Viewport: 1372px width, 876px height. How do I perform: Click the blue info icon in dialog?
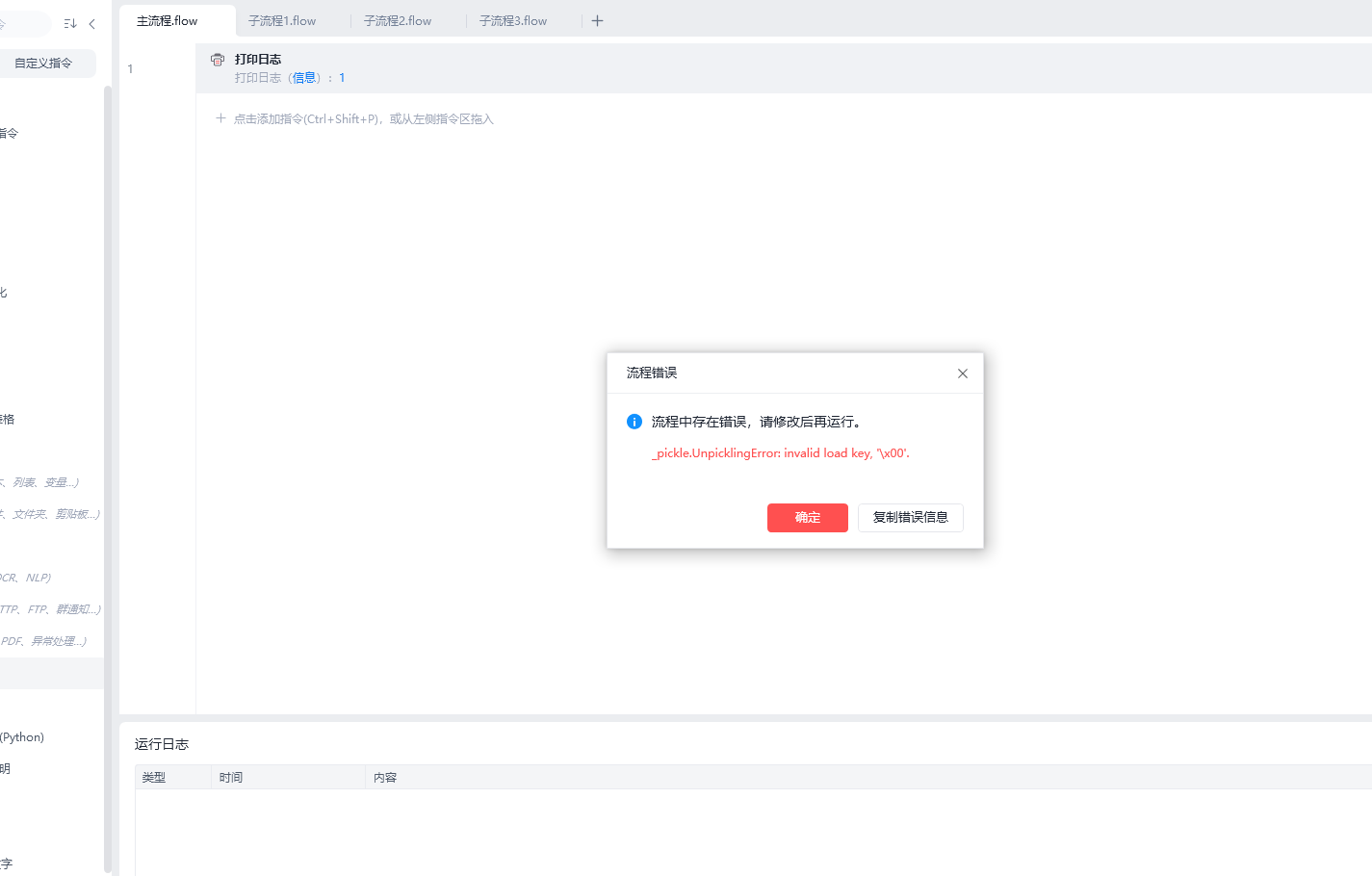click(634, 422)
